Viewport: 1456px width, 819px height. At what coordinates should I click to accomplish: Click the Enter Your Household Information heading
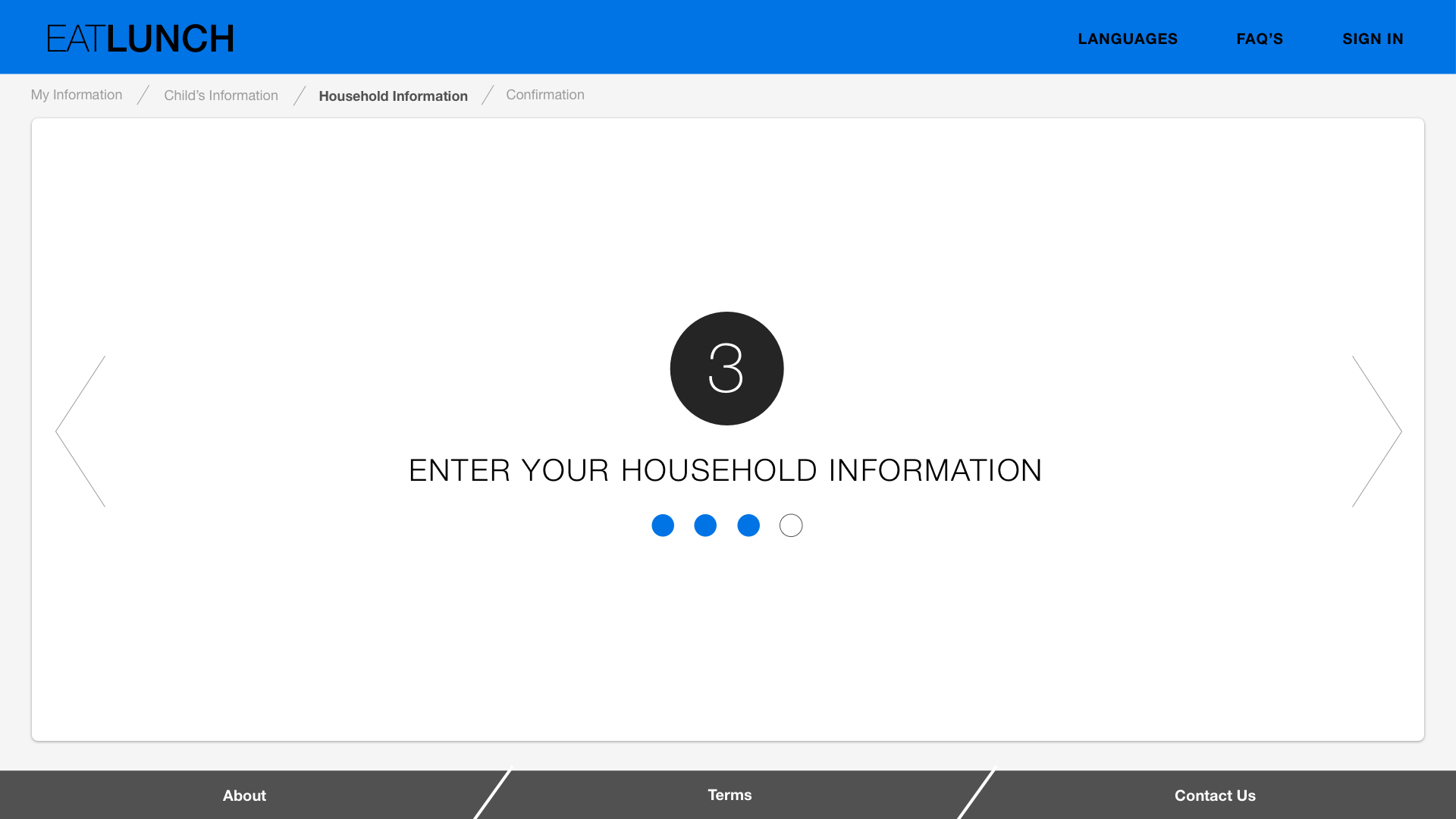click(725, 470)
